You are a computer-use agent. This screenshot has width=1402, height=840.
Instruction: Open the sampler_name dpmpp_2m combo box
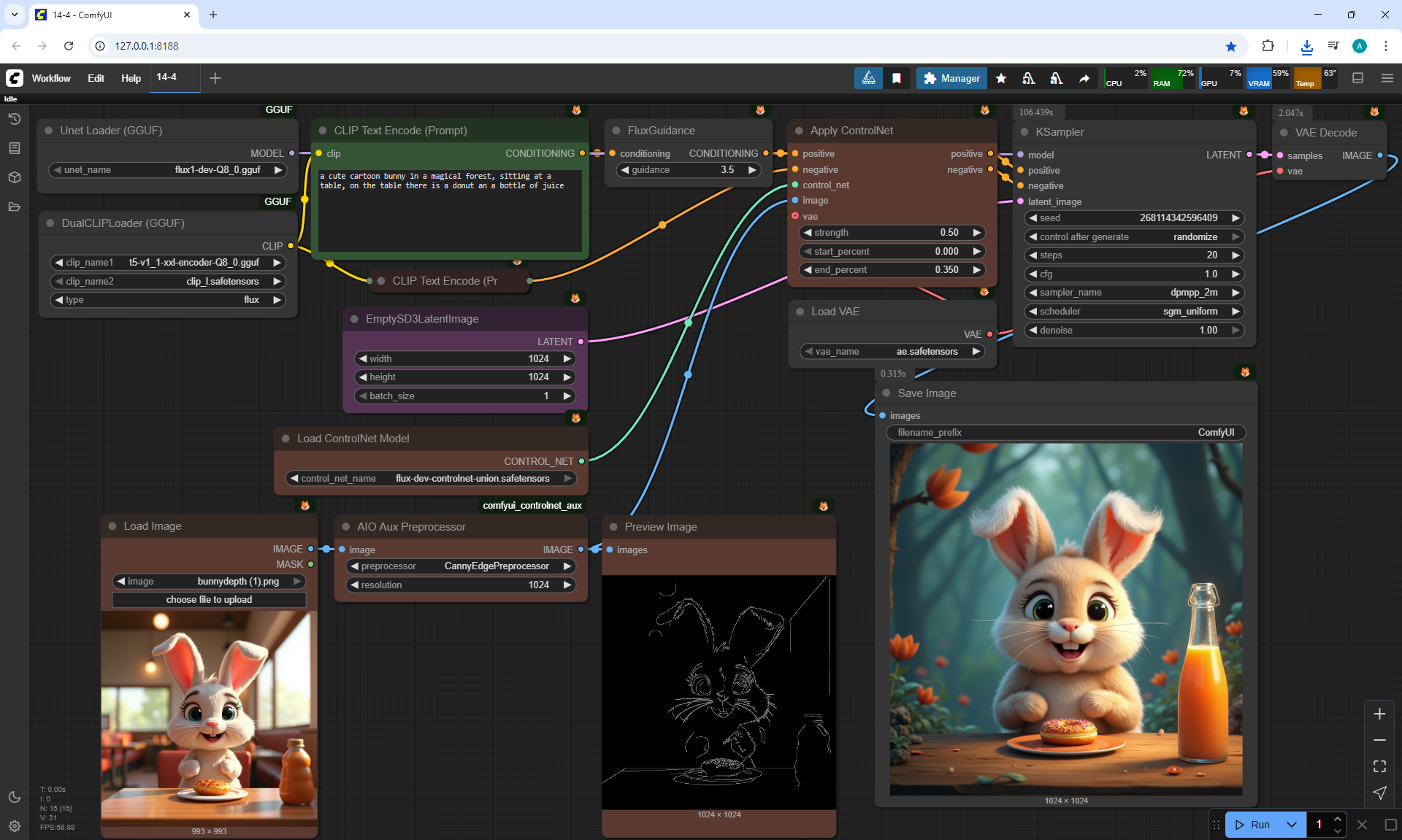click(x=1134, y=293)
